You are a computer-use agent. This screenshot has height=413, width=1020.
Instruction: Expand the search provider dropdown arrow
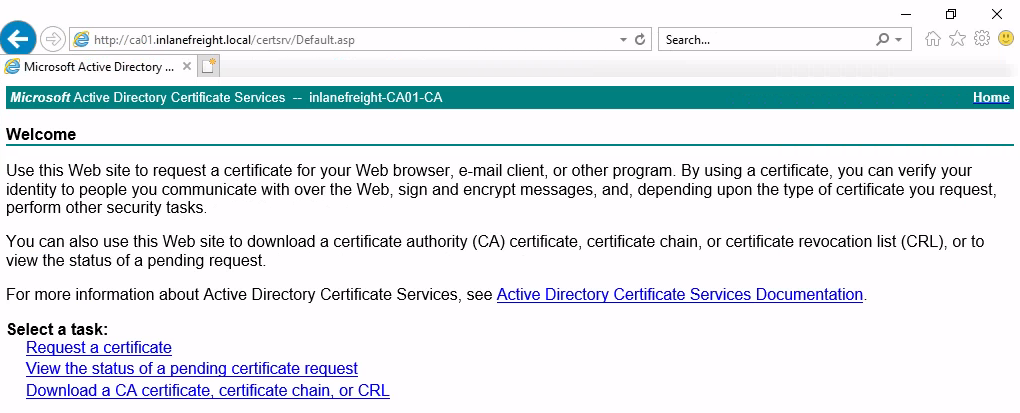[x=899, y=40]
